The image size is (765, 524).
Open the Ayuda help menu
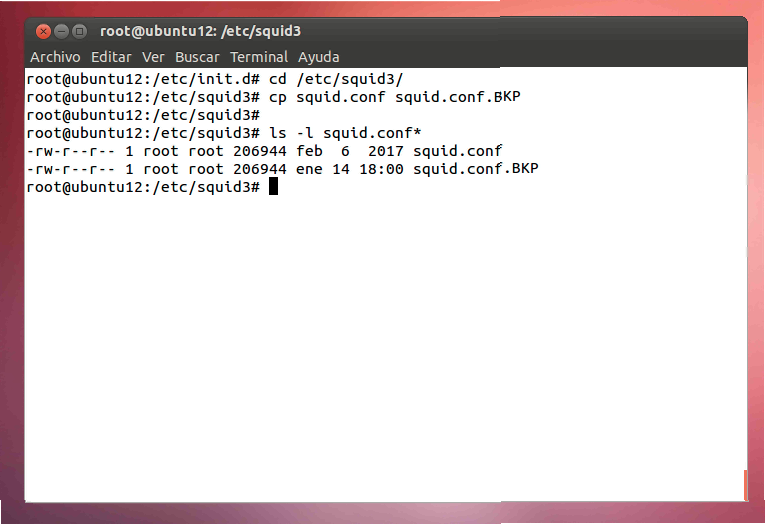[x=318, y=57]
